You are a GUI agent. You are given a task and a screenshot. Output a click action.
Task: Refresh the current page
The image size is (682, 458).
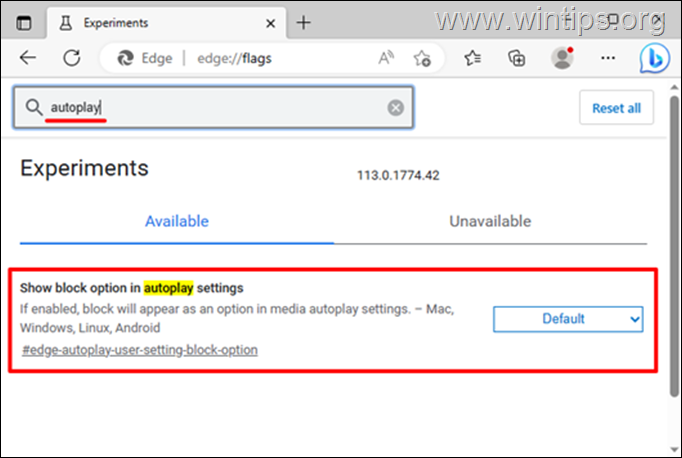point(72,58)
